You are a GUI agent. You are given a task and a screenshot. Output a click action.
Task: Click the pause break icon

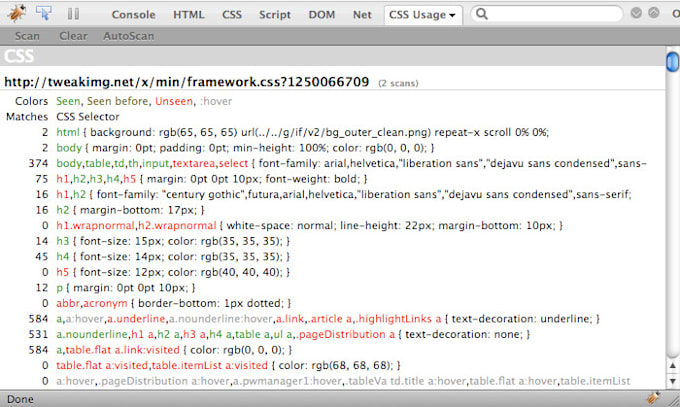pos(73,15)
